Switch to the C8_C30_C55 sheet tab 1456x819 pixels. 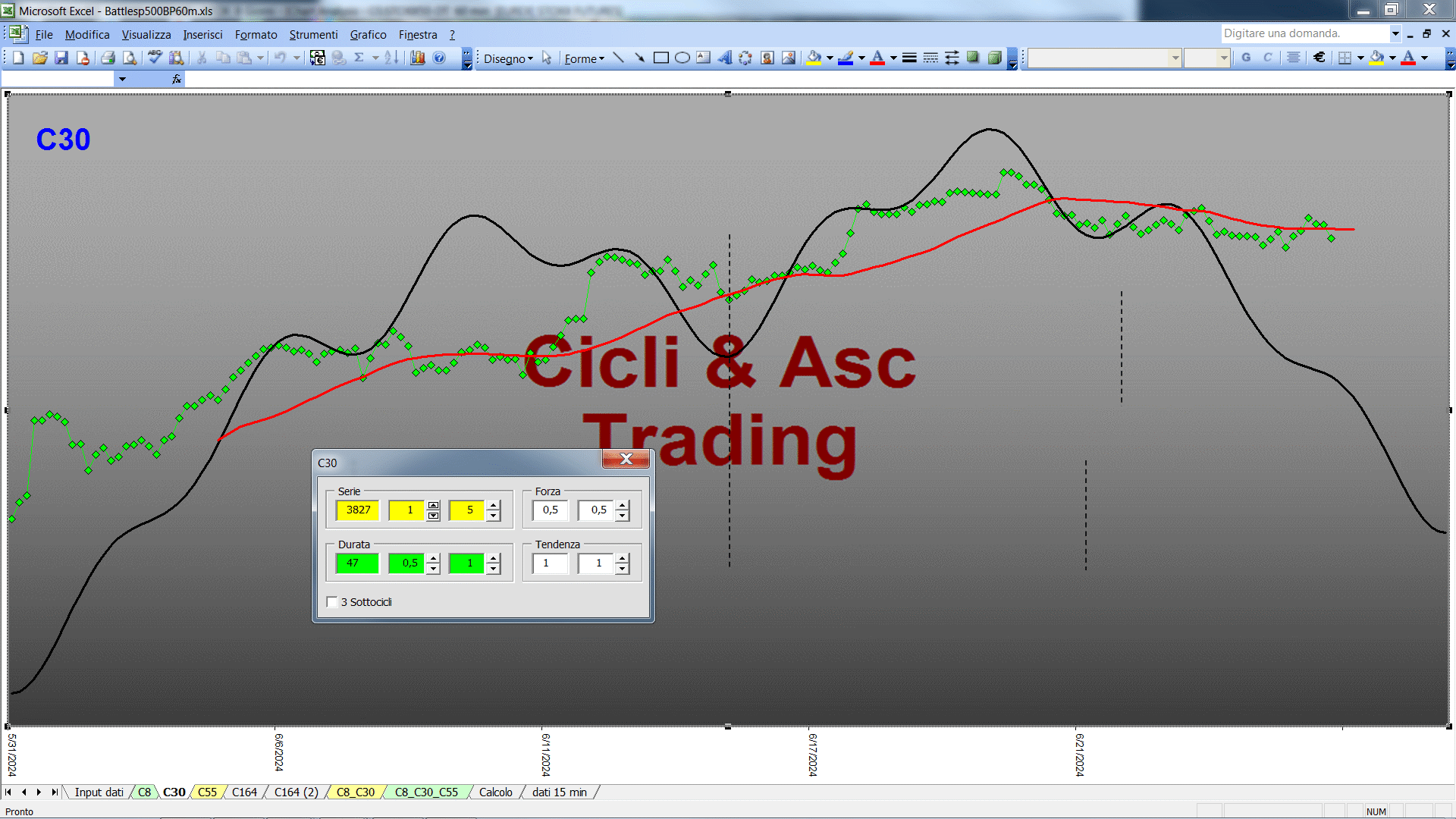[426, 792]
